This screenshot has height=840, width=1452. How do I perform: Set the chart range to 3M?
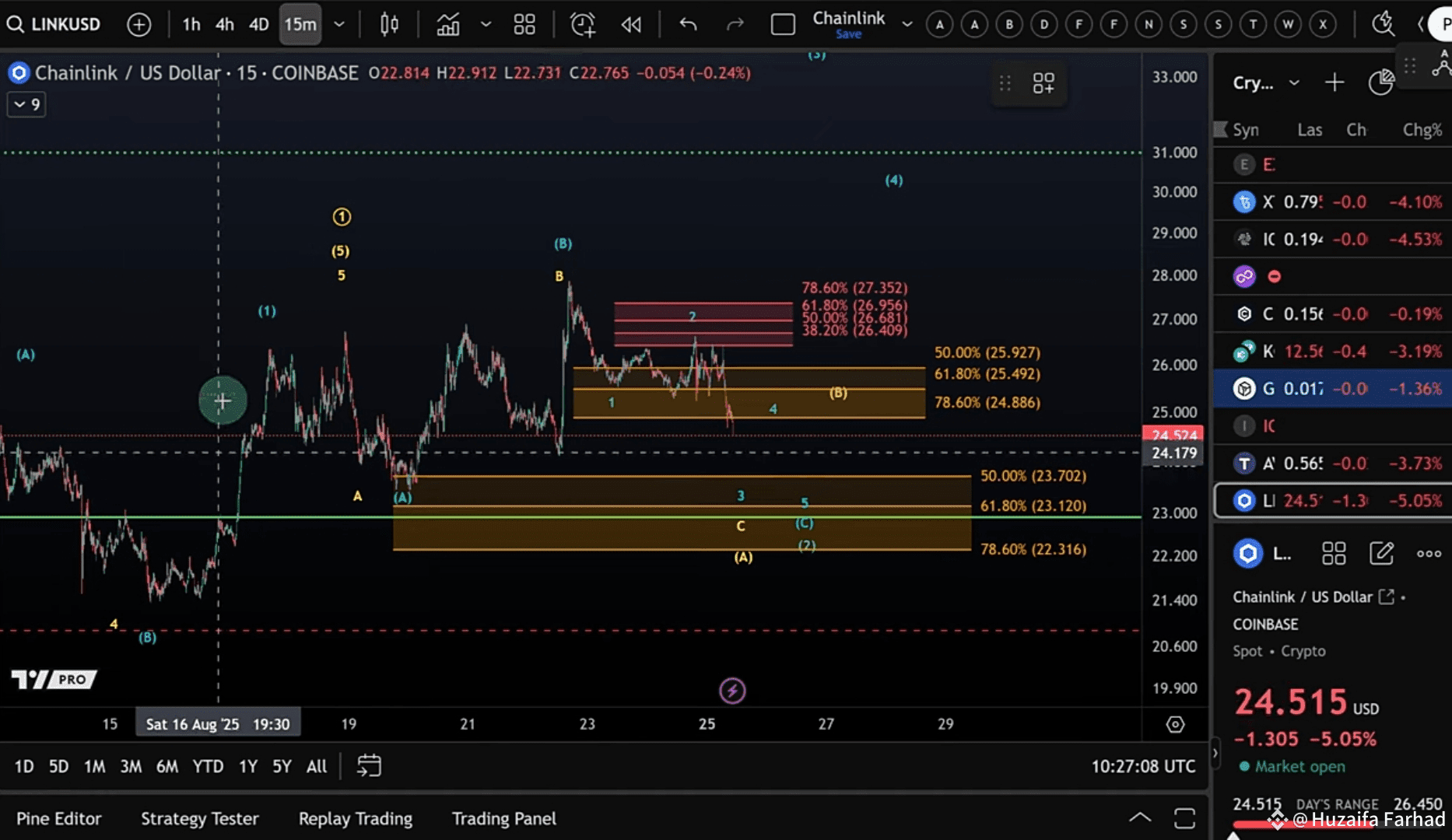pos(131,766)
